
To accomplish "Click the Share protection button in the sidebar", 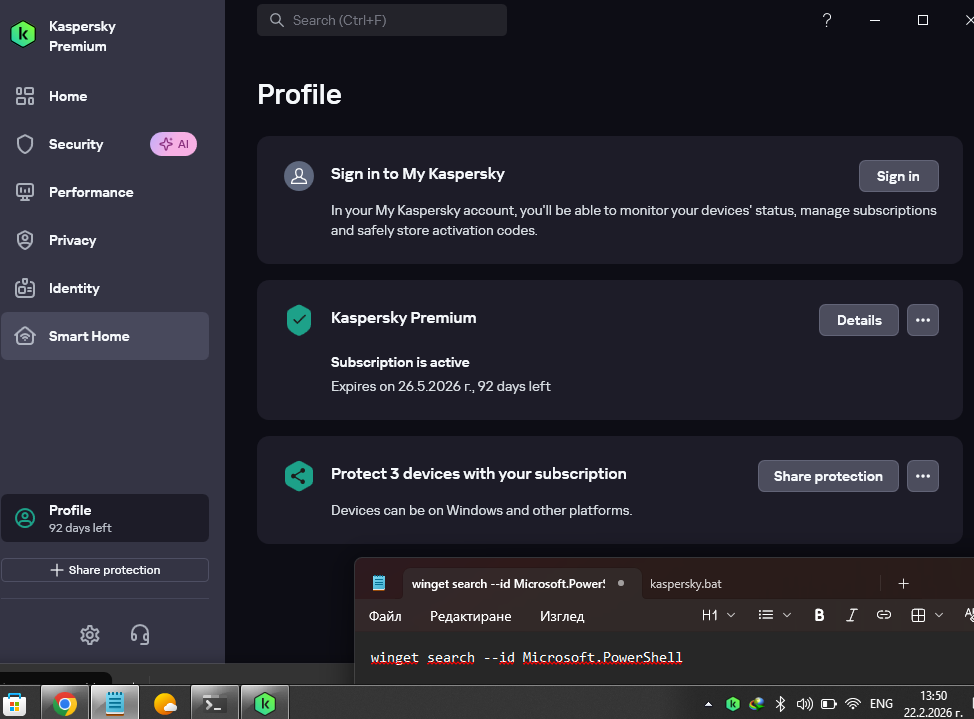I will [105, 570].
